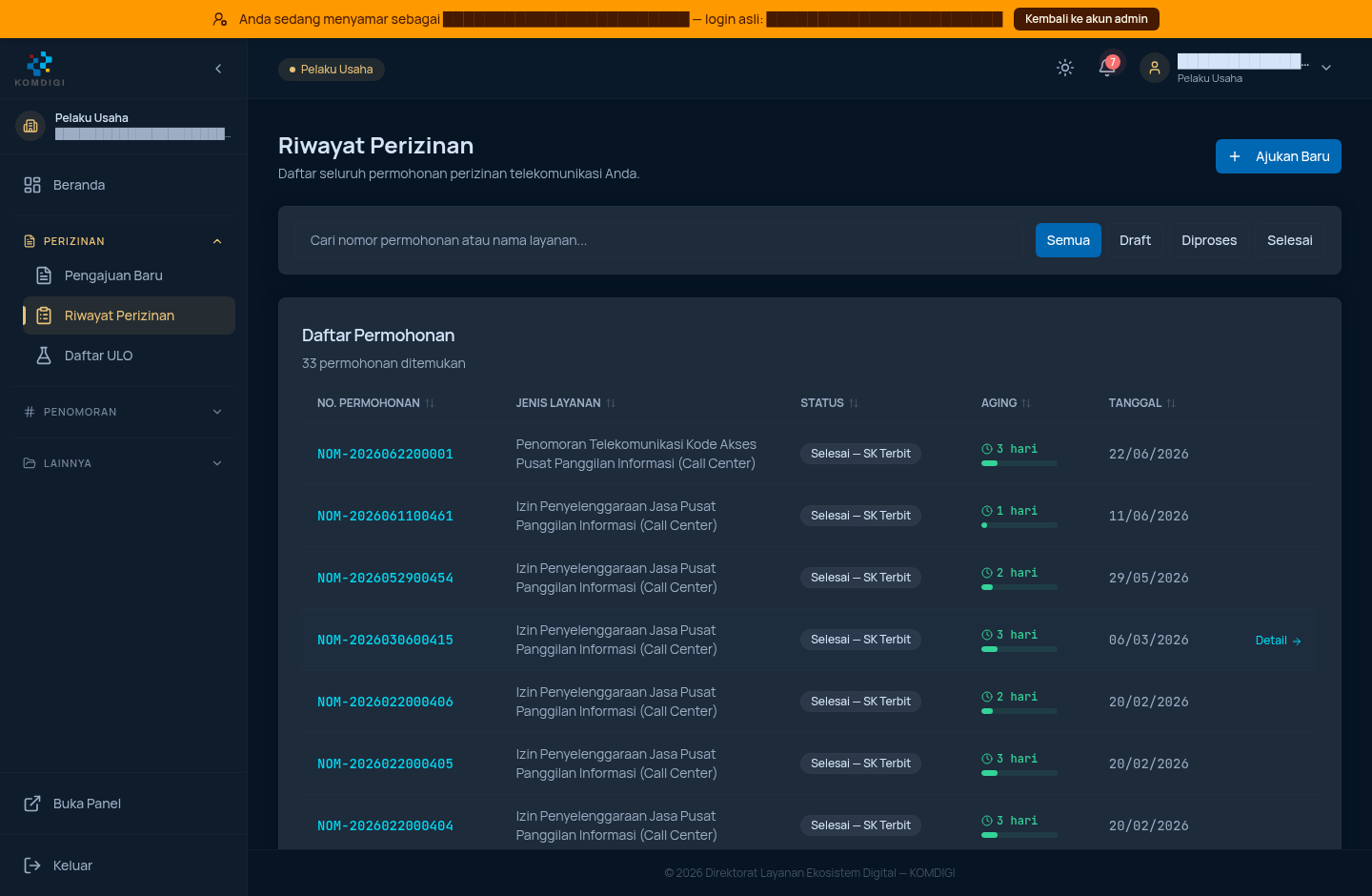Click the PERIZINAN document icon
The height and width of the screenshot is (896, 1372).
[x=30, y=241]
